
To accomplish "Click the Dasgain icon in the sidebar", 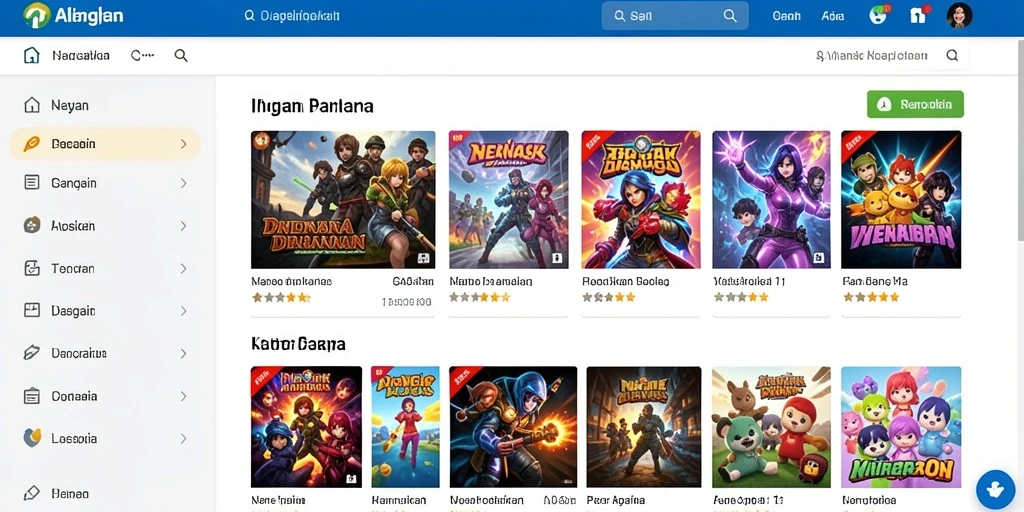I will (31, 310).
